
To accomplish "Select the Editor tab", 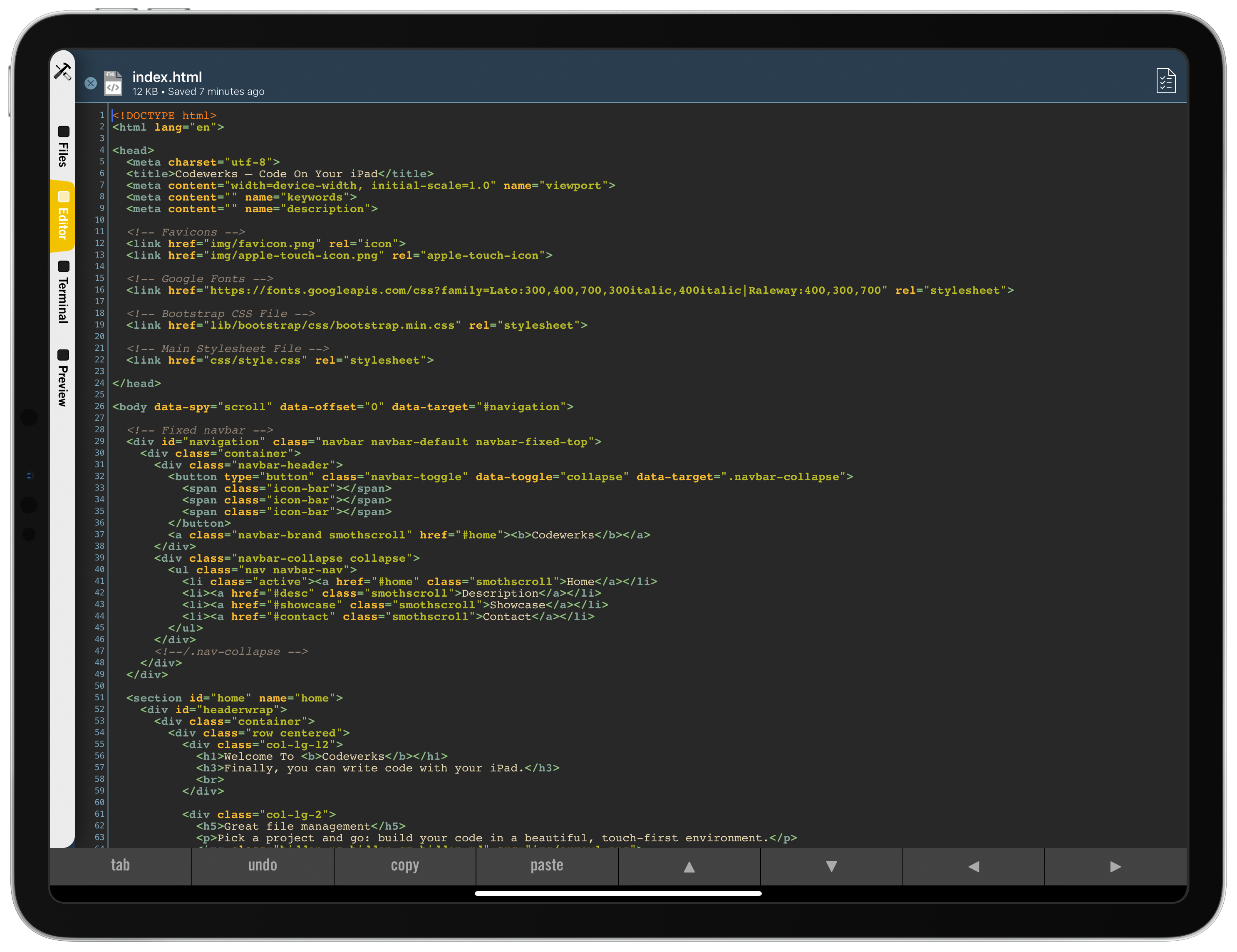I will (x=63, y=216).
